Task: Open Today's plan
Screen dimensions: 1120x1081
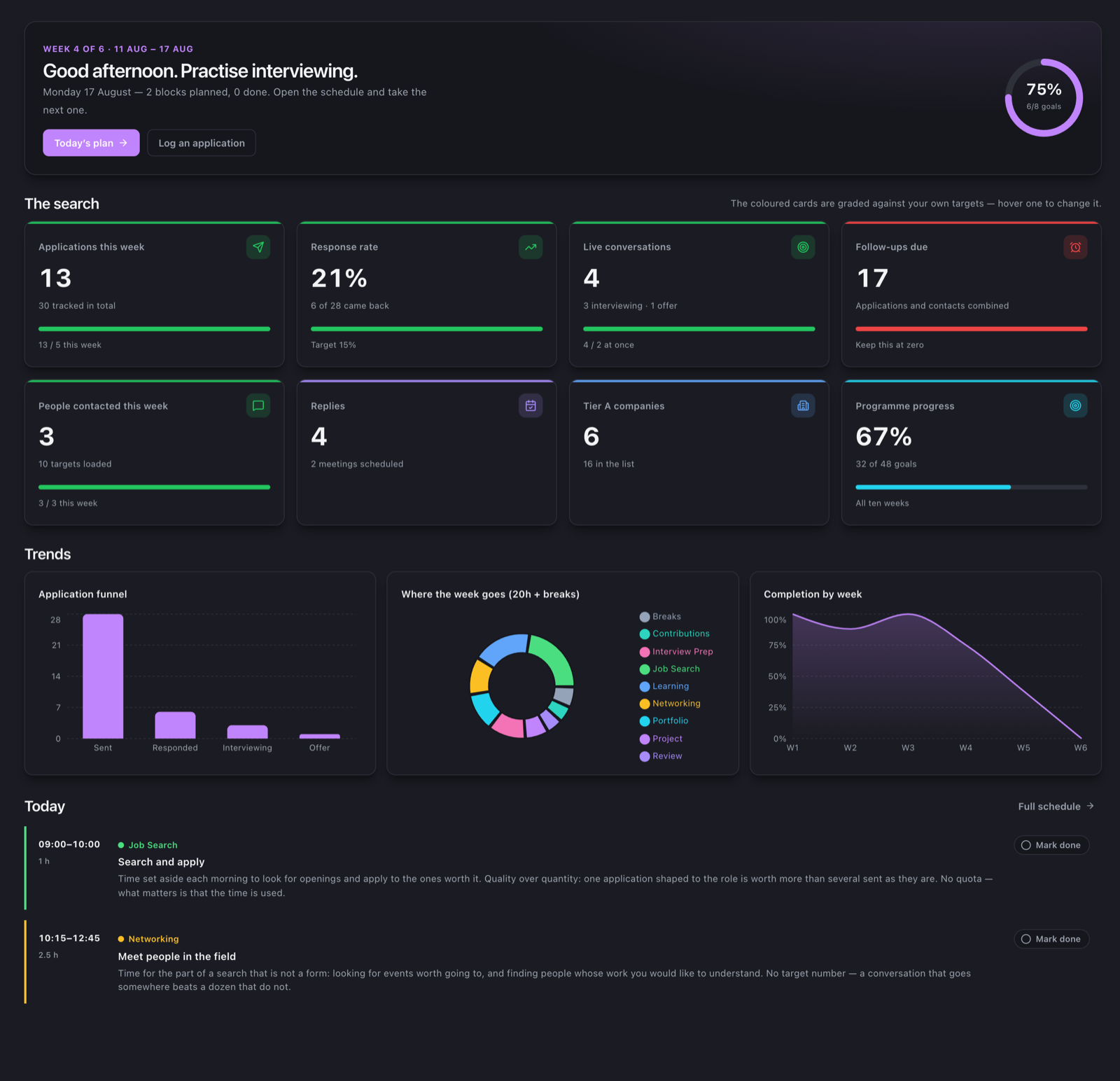Action: coord(91,143)
